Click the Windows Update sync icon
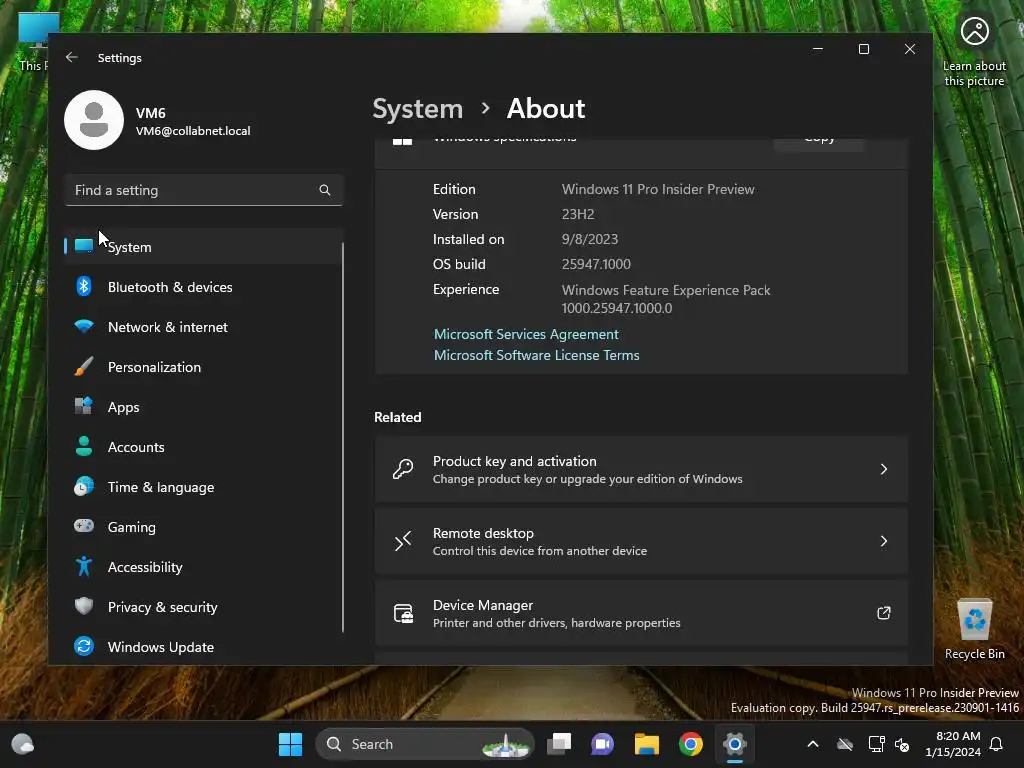The image size is (1024, 768). click(x=84, y=646)
